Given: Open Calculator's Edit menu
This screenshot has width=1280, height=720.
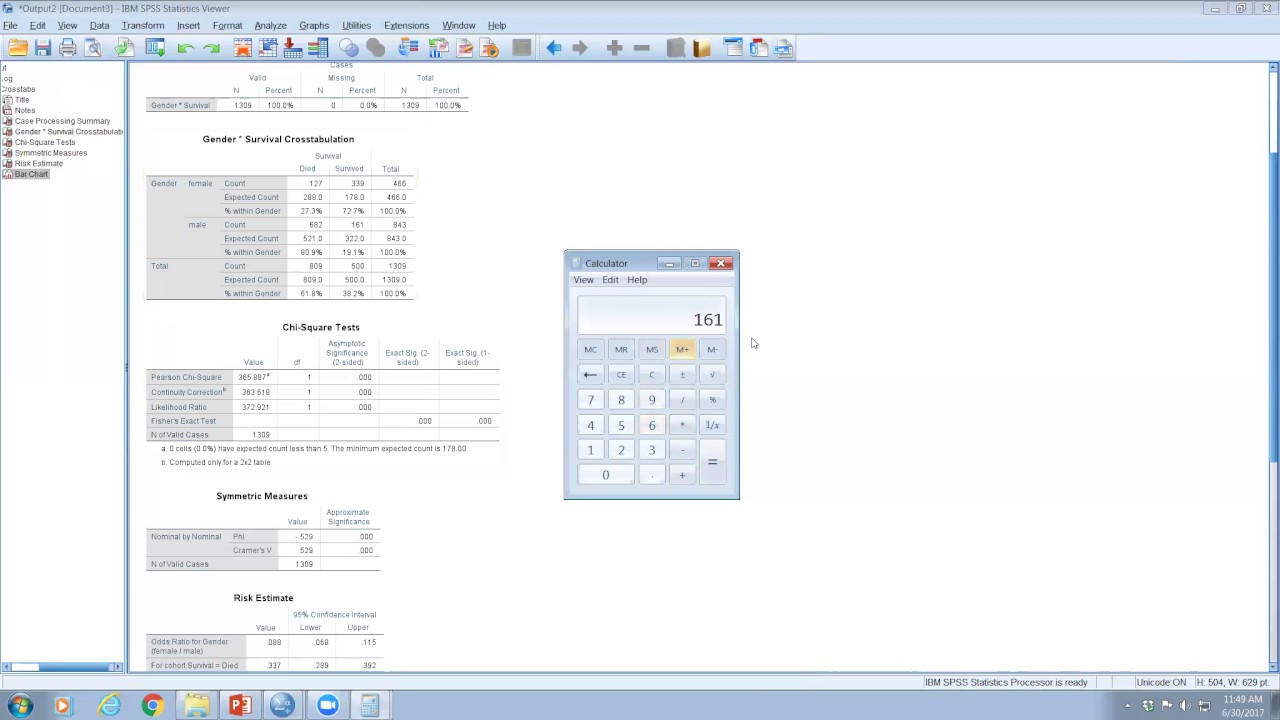Looking at the screenshot, I should (x=610, y=280).
